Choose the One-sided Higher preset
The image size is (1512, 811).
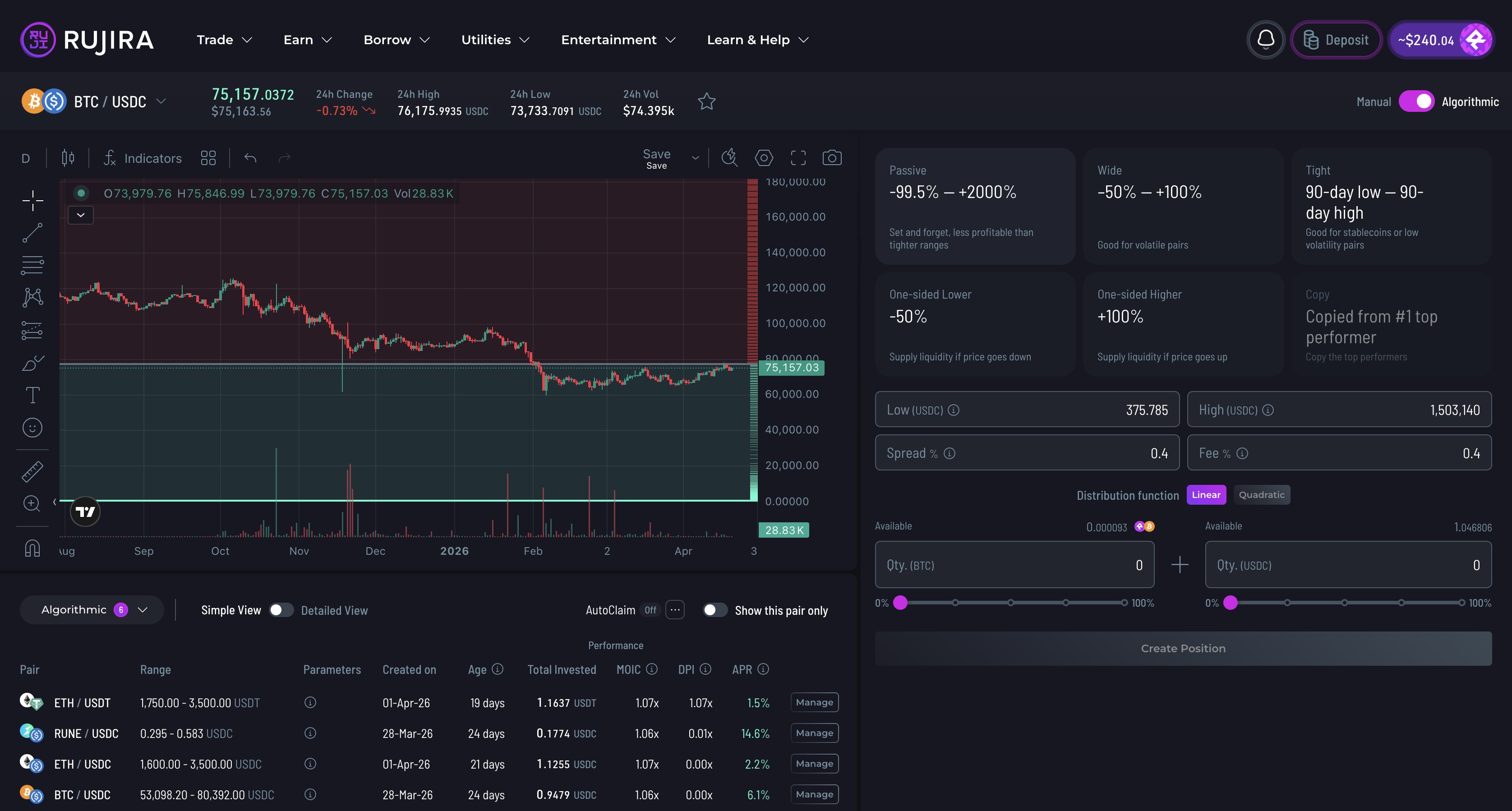(1183, 324)
